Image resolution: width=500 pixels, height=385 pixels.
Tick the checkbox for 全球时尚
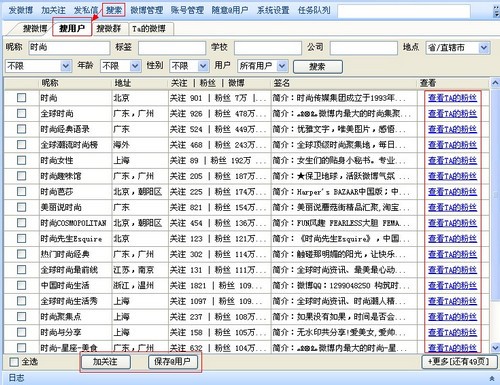21,113
